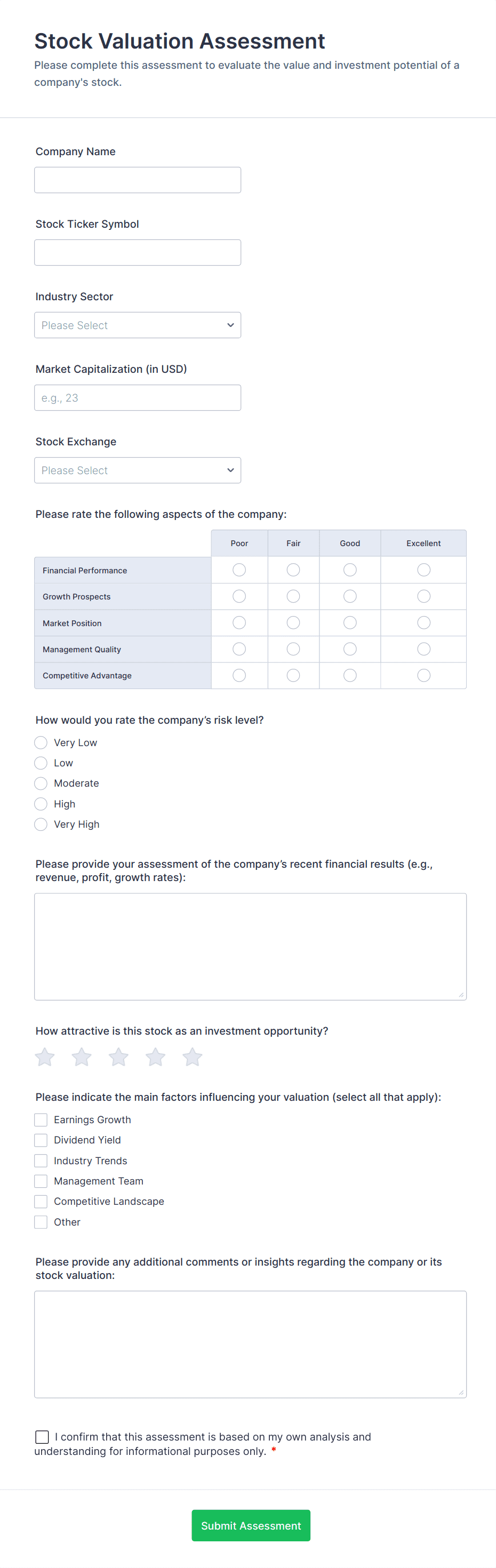Viewport: 496px width, 1568px height.
Task: Open the Industry Sector dropdown
Action: click(137, 324)
